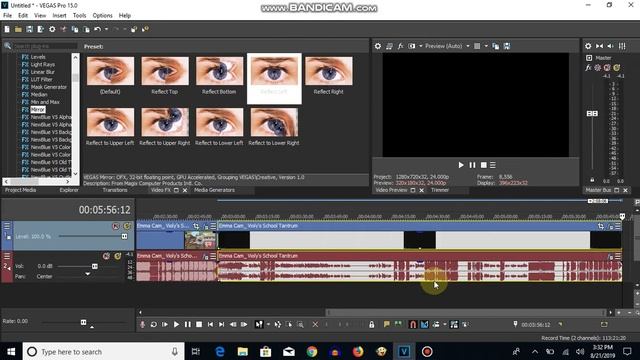Open Google Chrome from the taskbar
This screenshot has width=640, height=360.
(312, 351)
